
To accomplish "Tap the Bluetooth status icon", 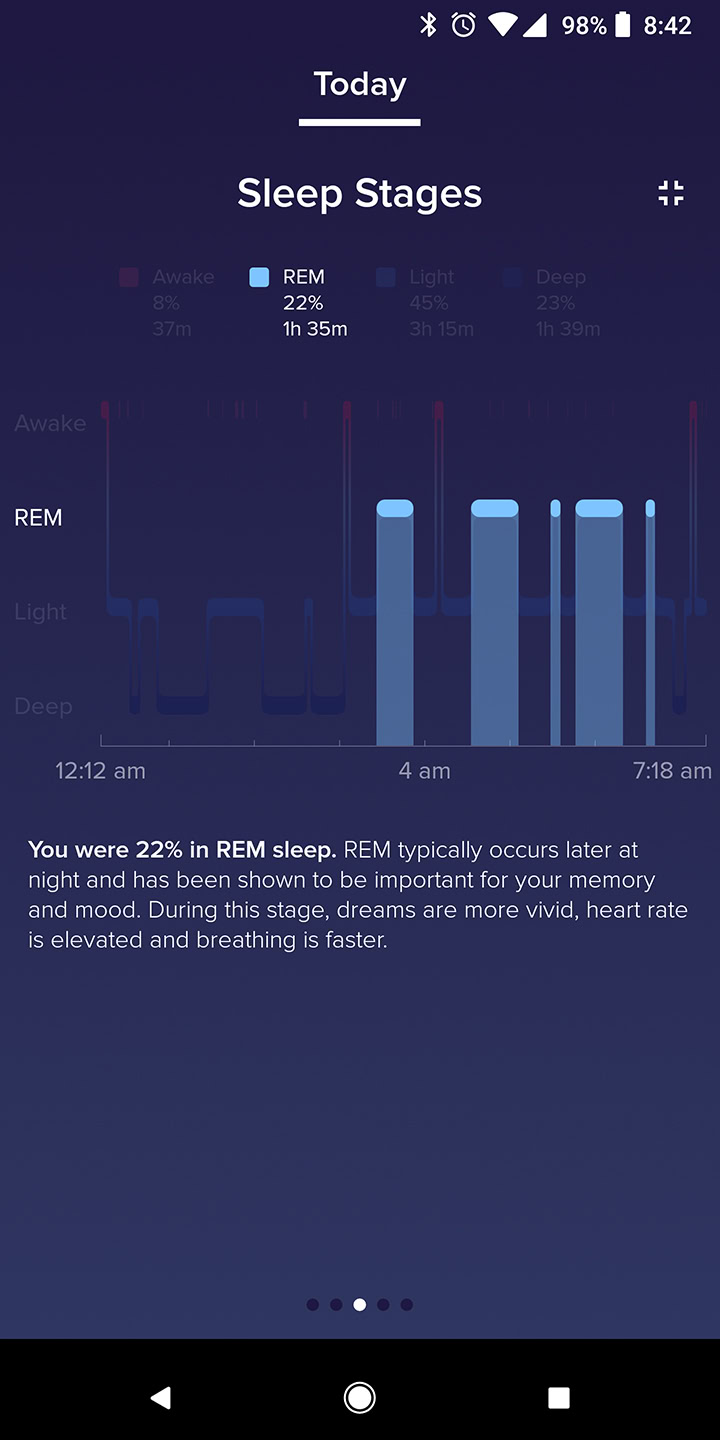I will point(428,25).
